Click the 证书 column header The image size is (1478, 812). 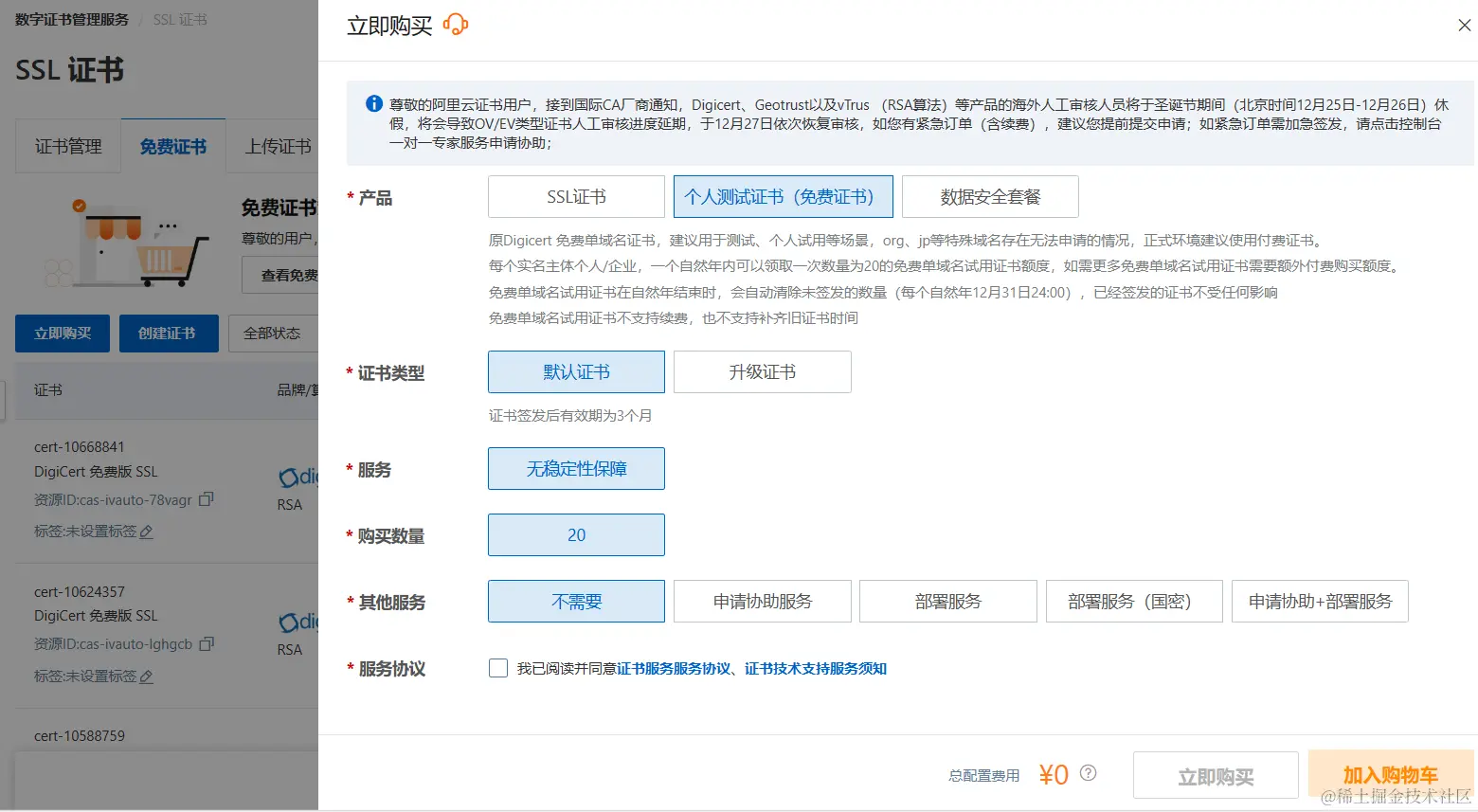(x=48, y=390)
